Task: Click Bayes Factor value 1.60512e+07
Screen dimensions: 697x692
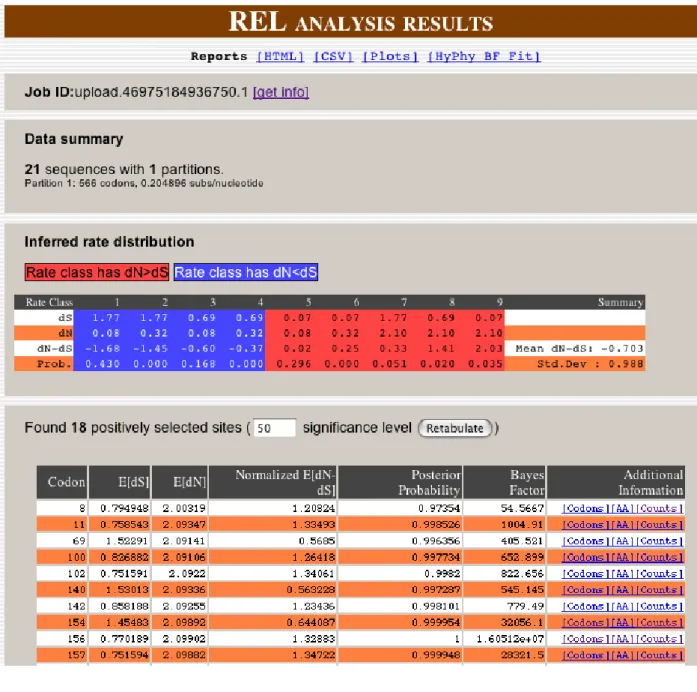Action: point(510,639)
